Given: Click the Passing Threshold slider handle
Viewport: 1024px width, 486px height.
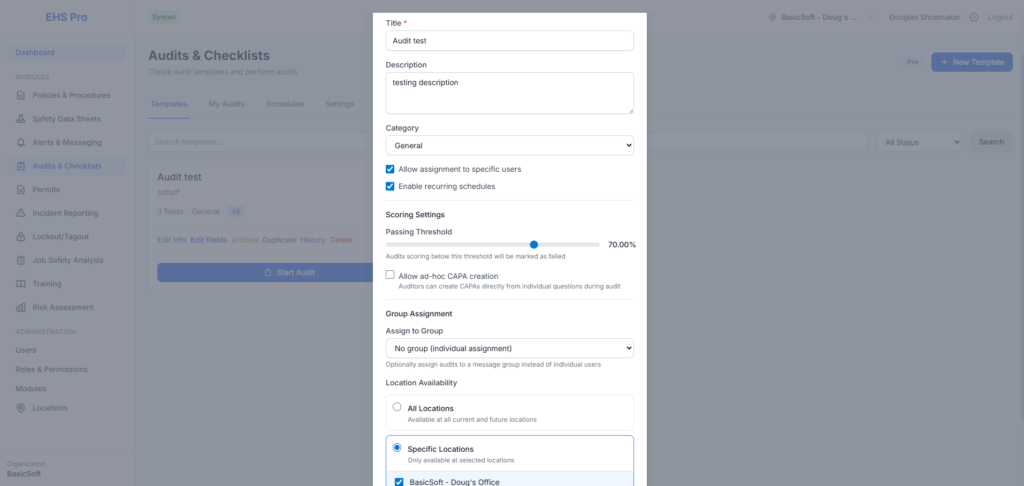Looking at the screenshot, I should [x=534, y=244].
